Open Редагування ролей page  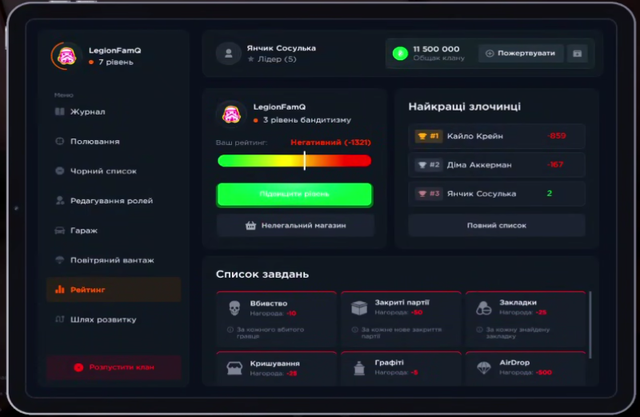113,201
